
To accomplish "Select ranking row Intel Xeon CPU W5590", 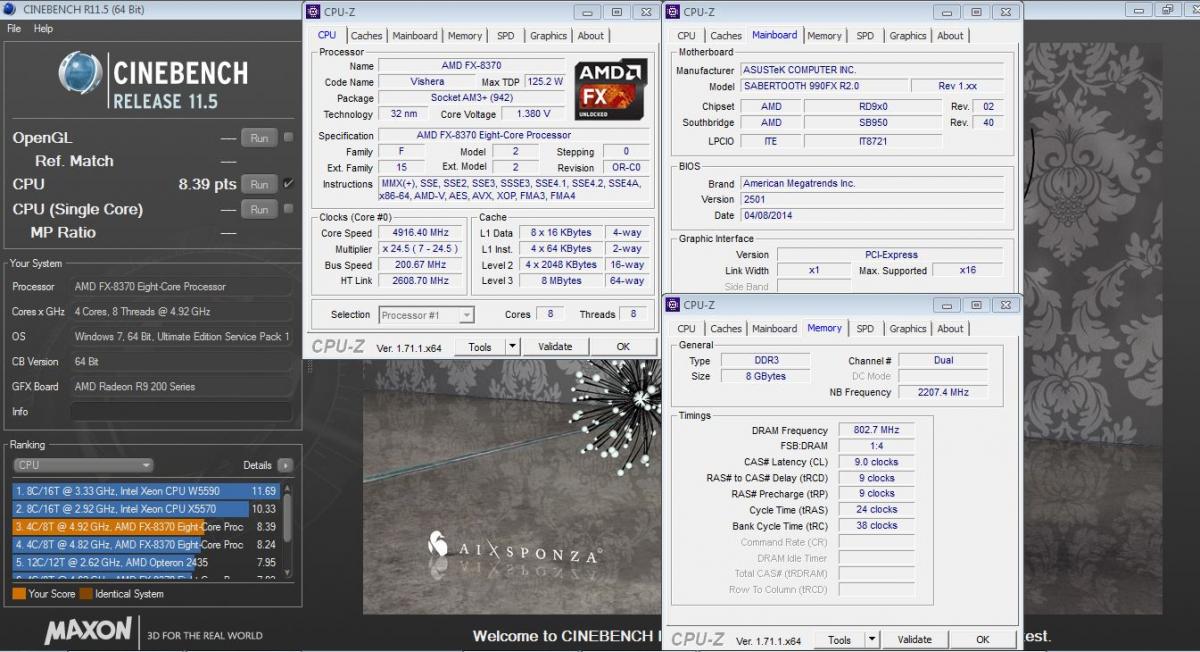I will (x=146, y=491).
